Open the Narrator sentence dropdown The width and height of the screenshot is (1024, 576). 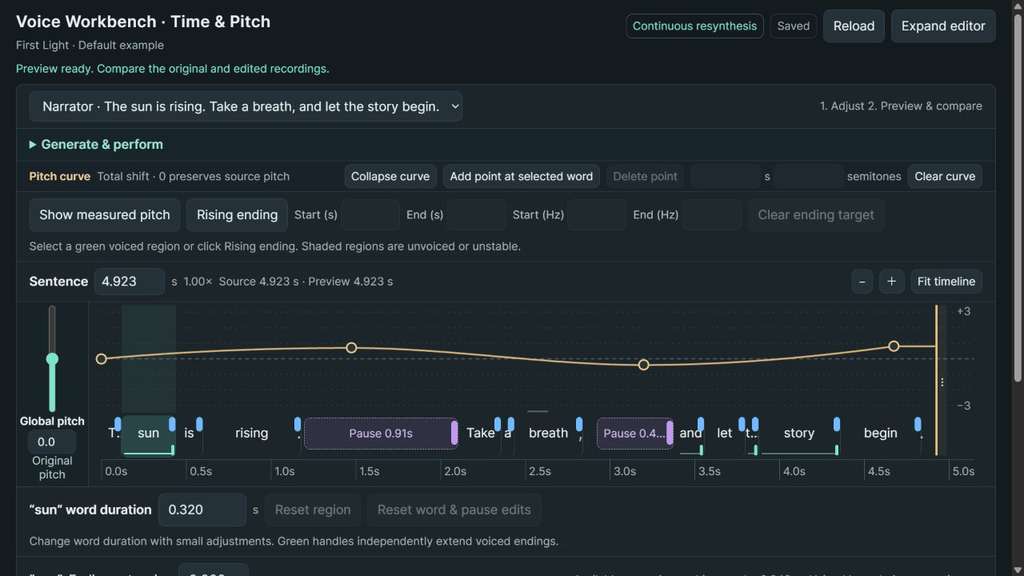[x=246, y=106]
